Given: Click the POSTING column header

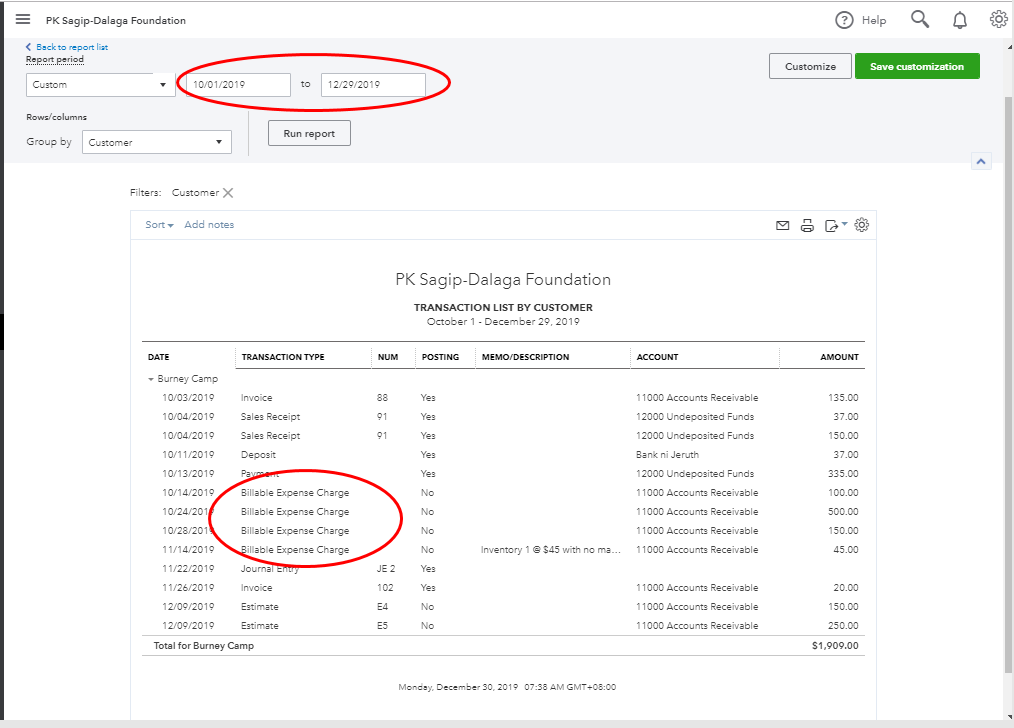Looking at the screenshot, I should tap(440, 357).
